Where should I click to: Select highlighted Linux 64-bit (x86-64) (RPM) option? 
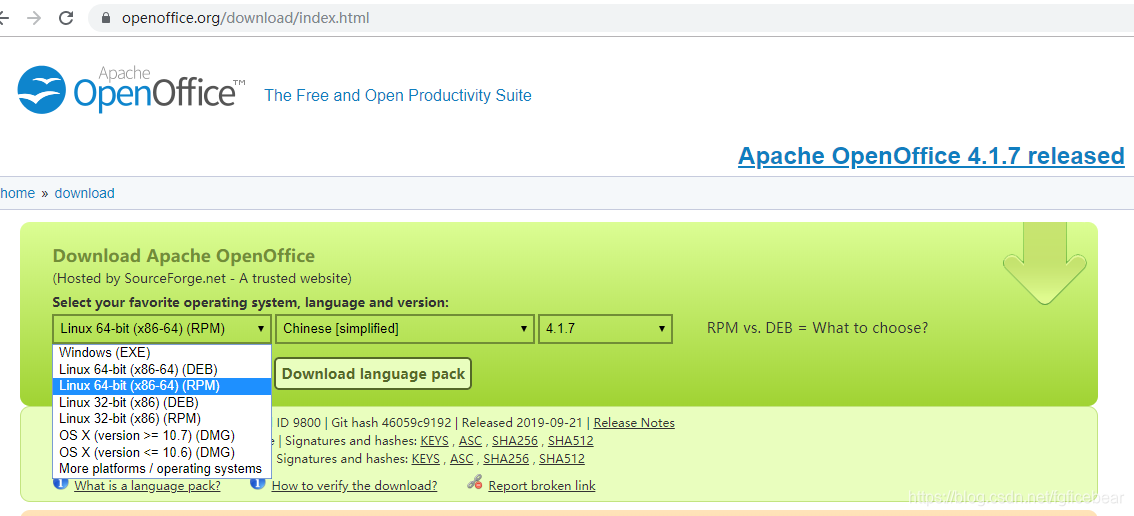162,386
